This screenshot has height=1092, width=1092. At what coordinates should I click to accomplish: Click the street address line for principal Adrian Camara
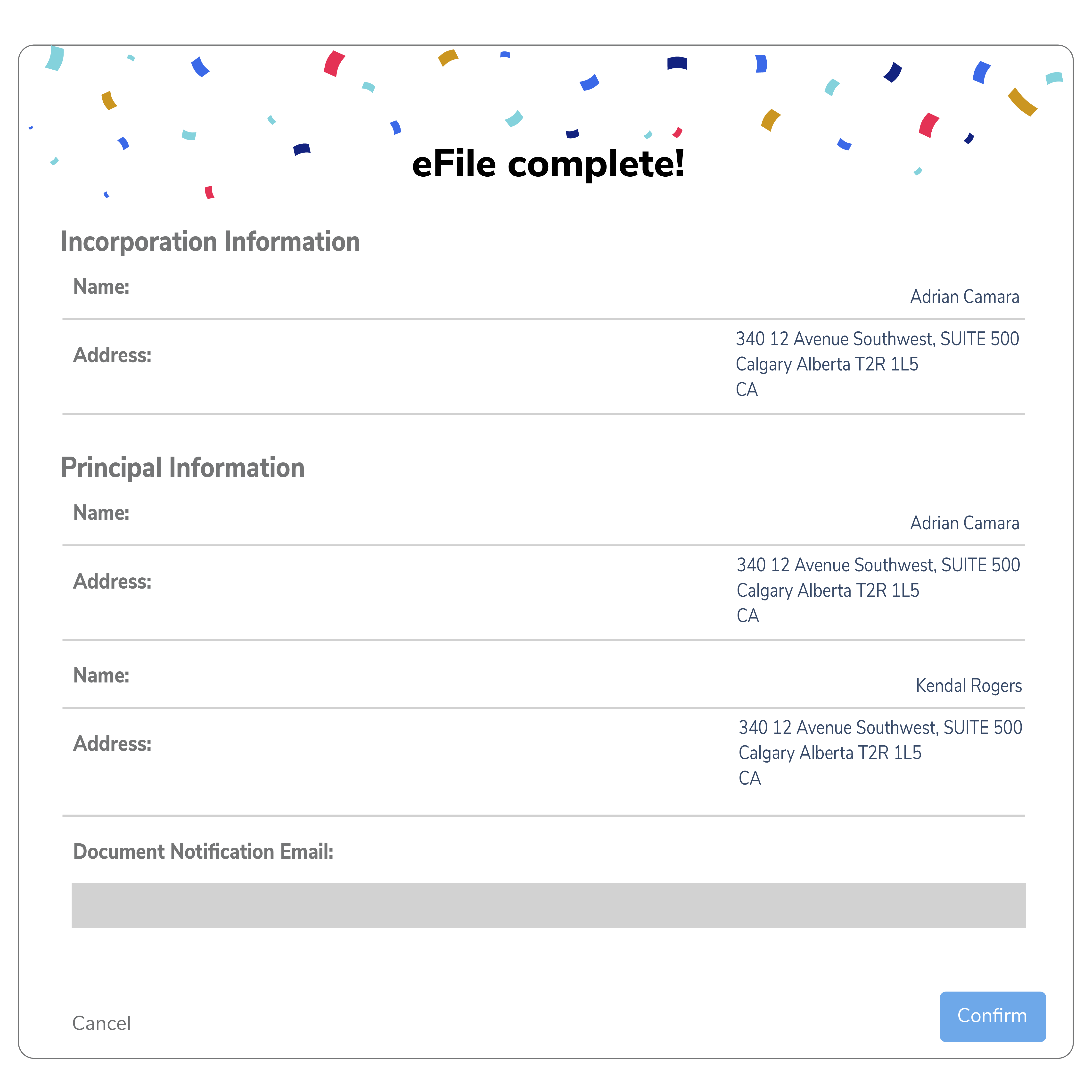[878, 565]
